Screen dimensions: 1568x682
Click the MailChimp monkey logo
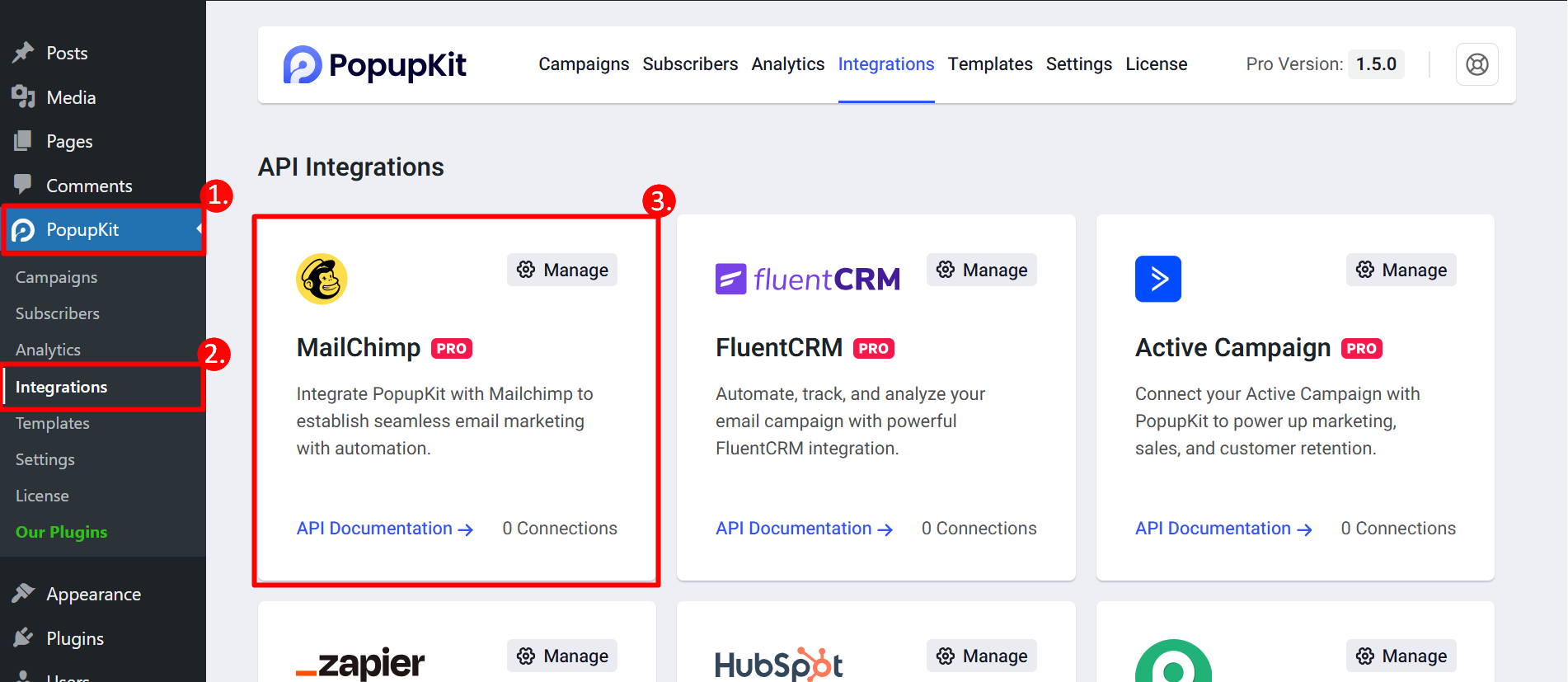tap(322, 279)
